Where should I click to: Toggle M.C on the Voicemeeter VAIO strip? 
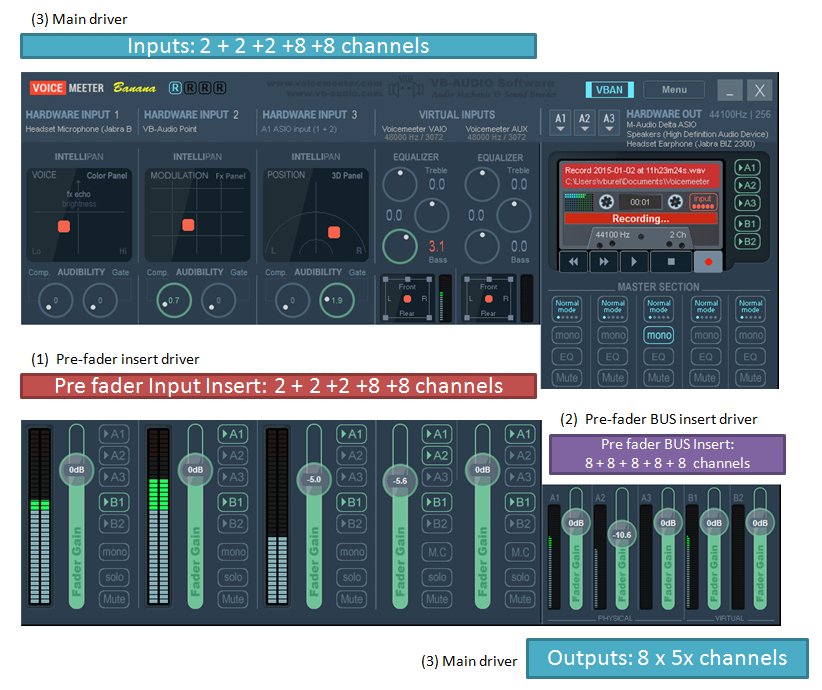(x=437, y=552)
